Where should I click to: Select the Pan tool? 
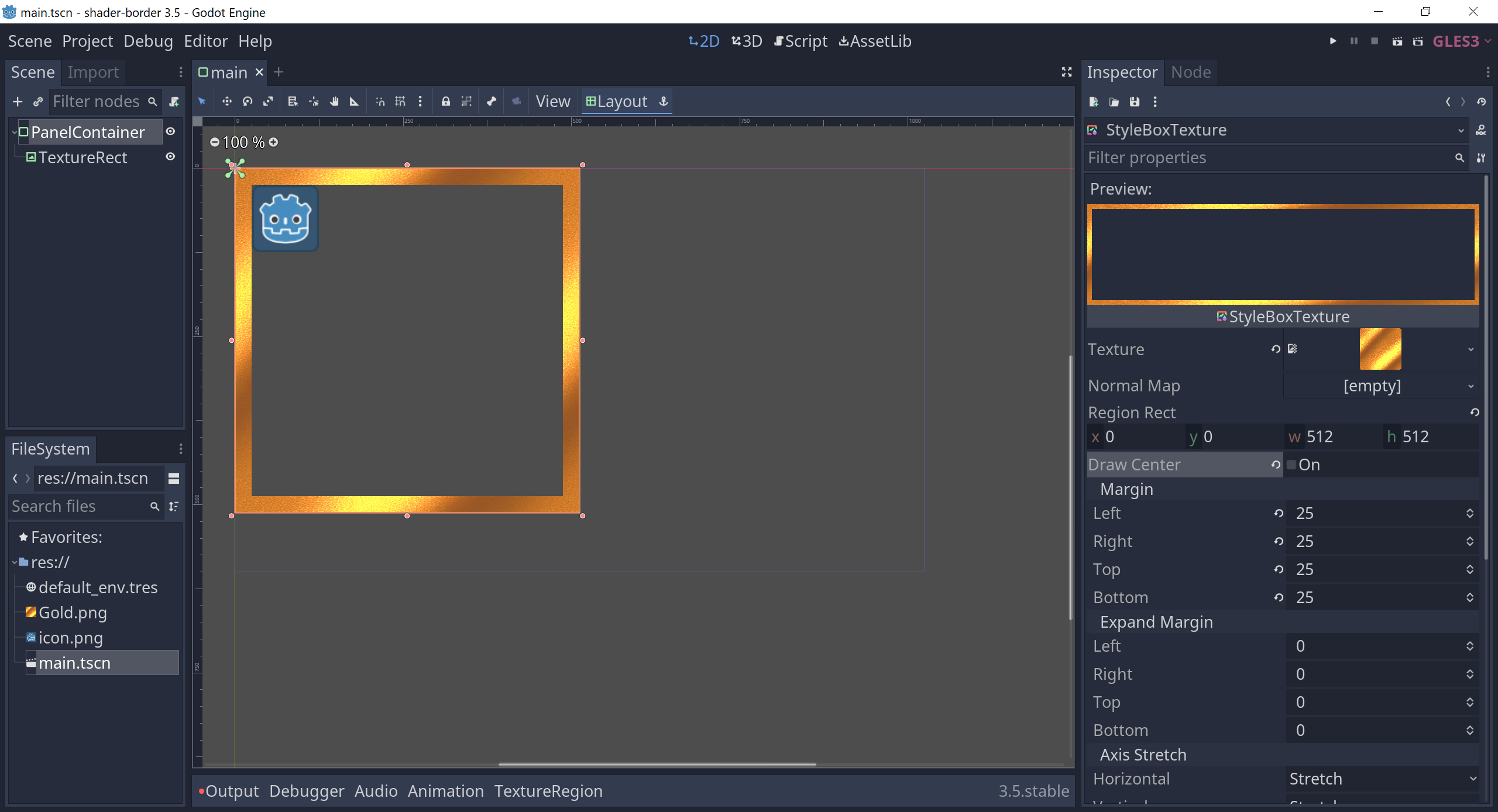tap(334, 101)
